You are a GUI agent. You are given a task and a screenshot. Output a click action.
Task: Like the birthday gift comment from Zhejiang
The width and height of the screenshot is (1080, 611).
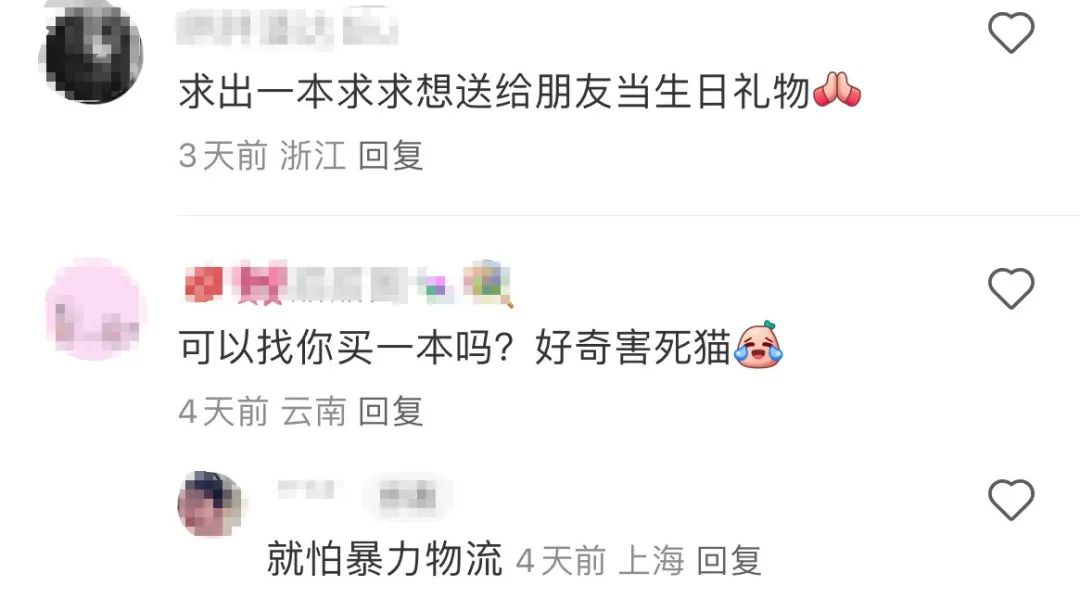[x=1011, y=32]
